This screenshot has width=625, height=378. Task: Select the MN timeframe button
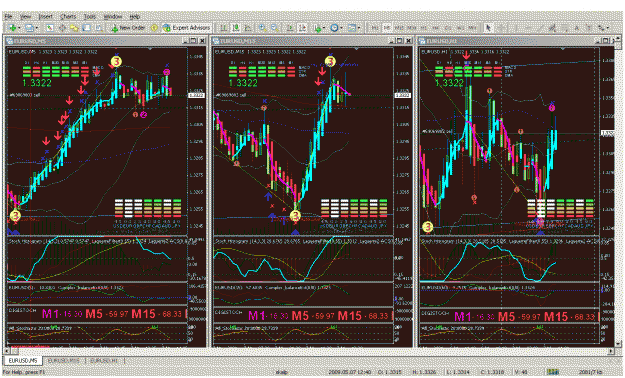(473, 28)
